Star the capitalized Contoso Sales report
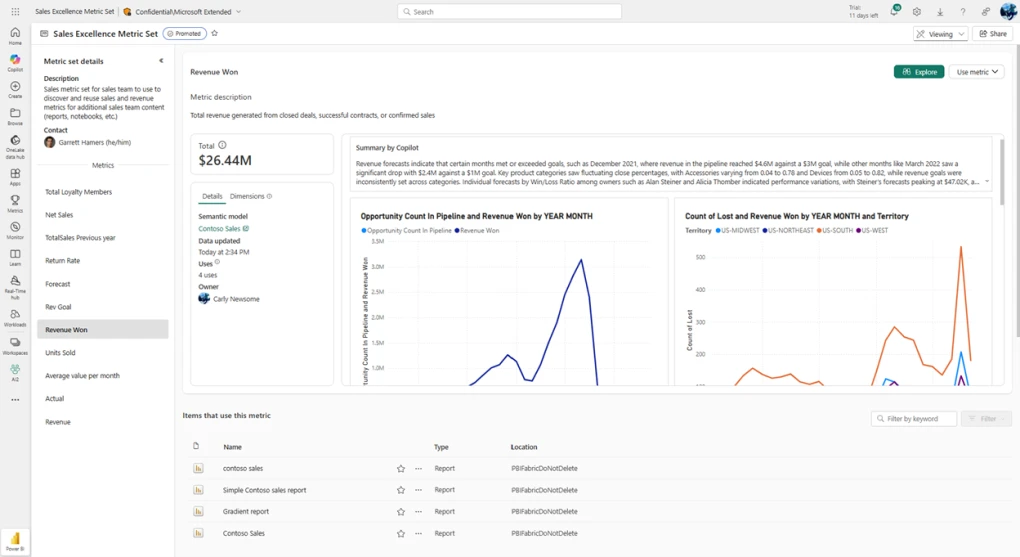The height and width of the screenshot is (557, 1020). [x=401, y=534]
